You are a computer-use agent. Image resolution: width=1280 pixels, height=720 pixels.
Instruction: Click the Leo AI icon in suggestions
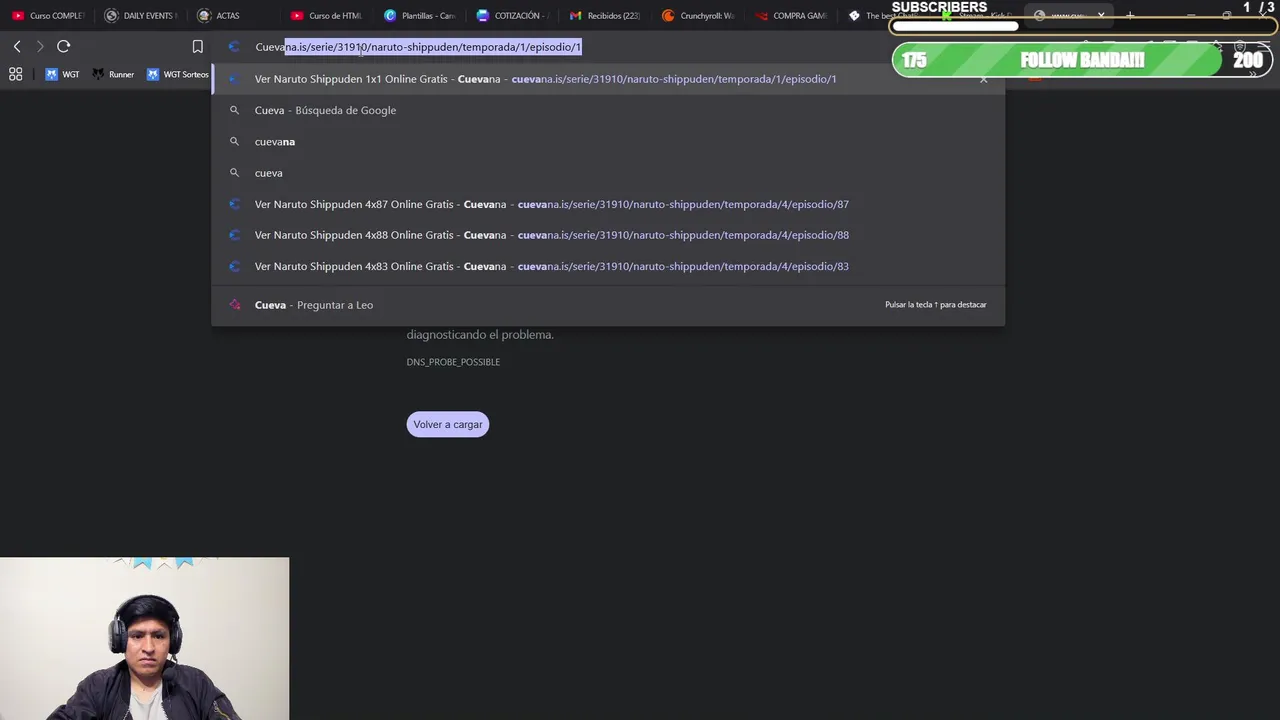click(235, 305)
